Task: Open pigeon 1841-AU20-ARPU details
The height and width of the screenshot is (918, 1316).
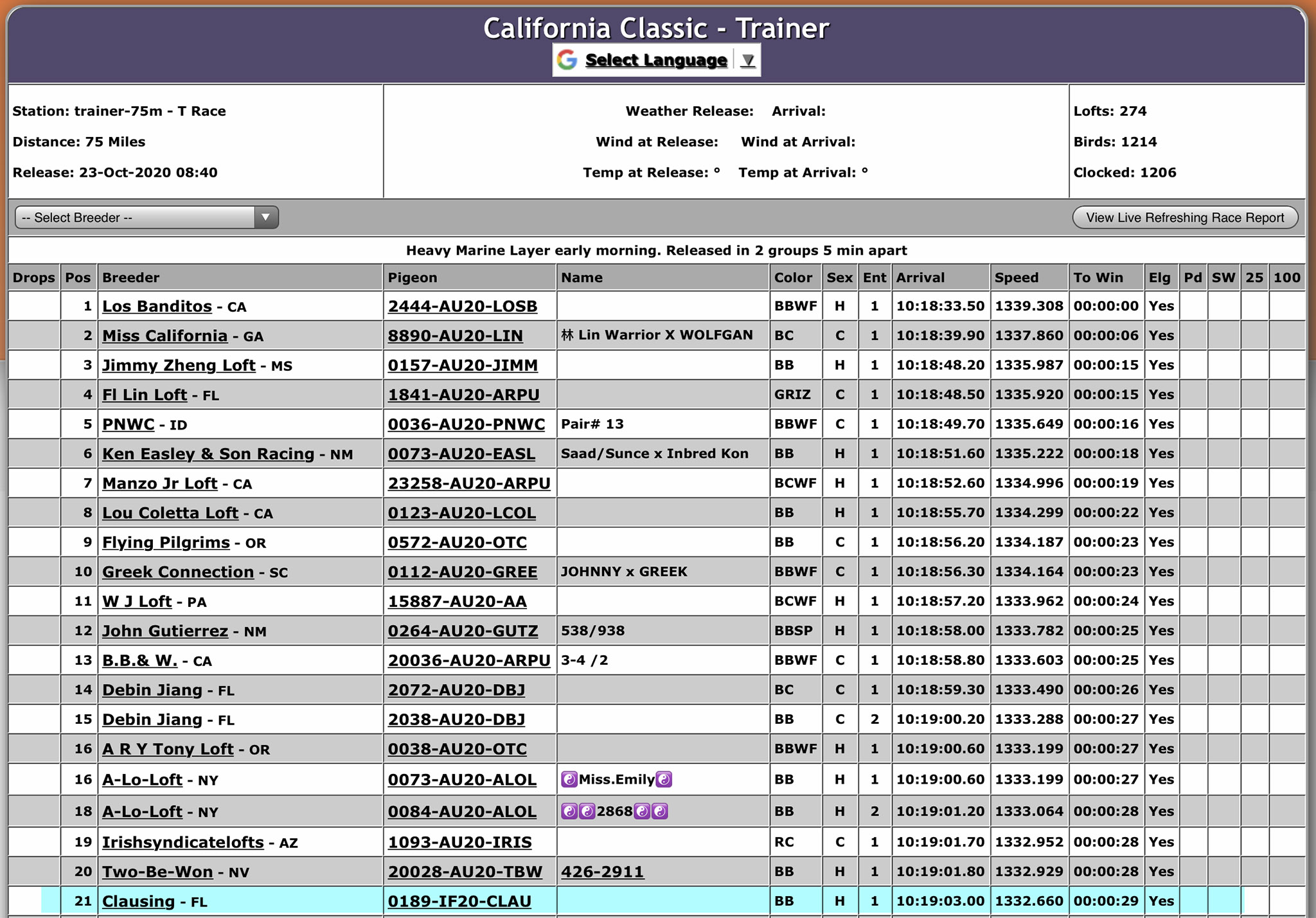Action: click(x=464, y=395)
